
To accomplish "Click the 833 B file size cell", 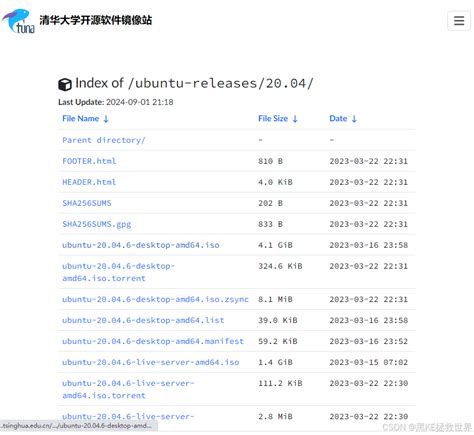I will coord(270,224).
